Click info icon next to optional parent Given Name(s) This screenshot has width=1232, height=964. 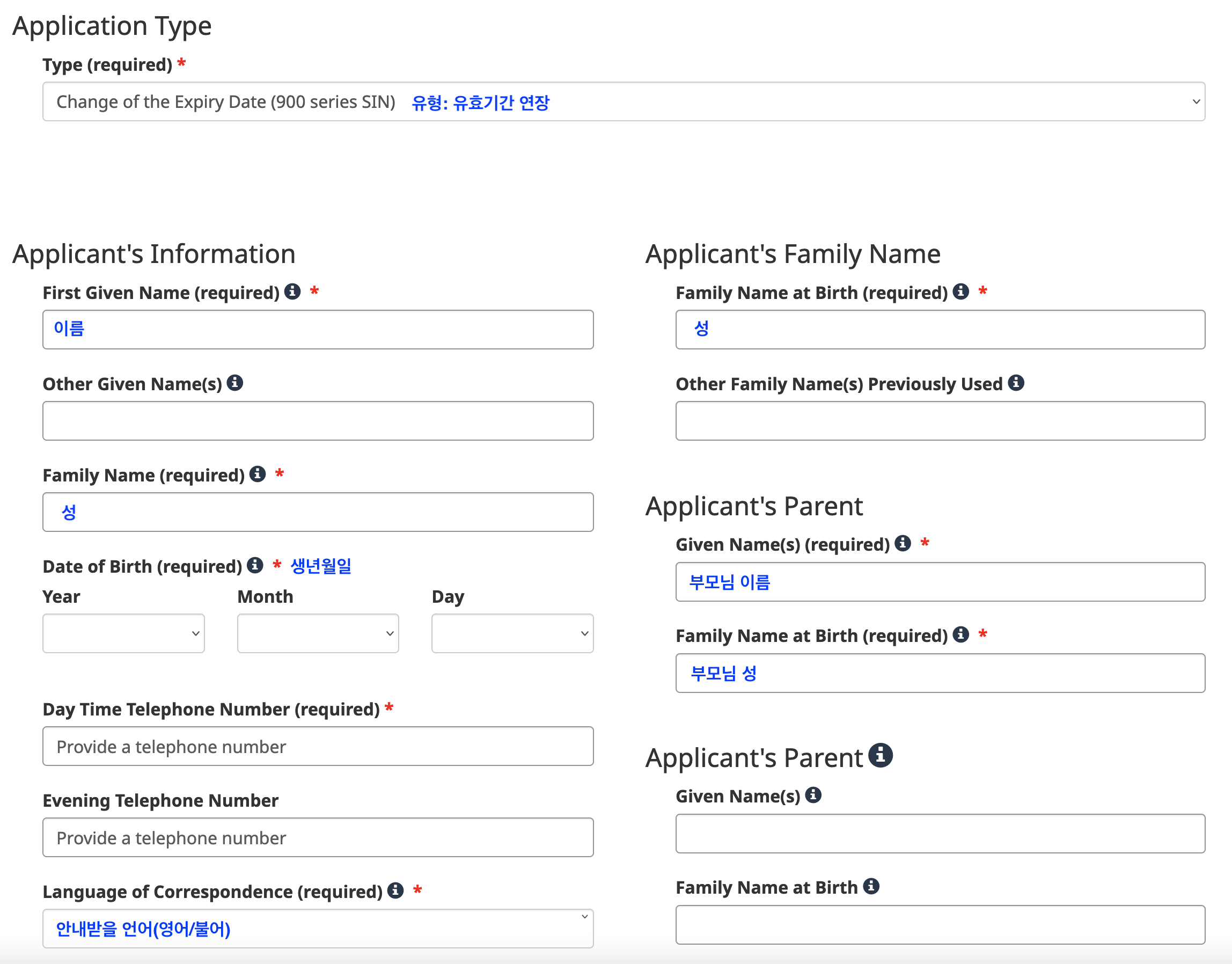(813, 795)
